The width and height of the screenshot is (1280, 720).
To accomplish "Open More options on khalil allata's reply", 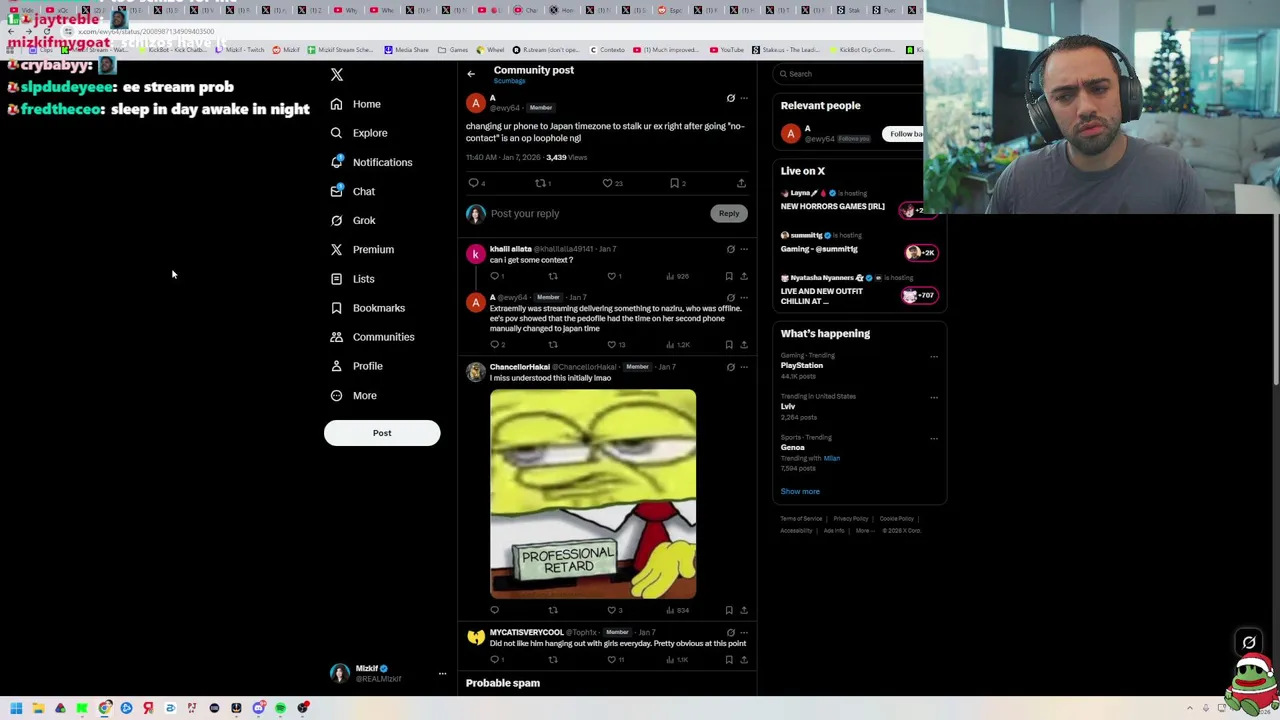I will (x=743, y=249).
